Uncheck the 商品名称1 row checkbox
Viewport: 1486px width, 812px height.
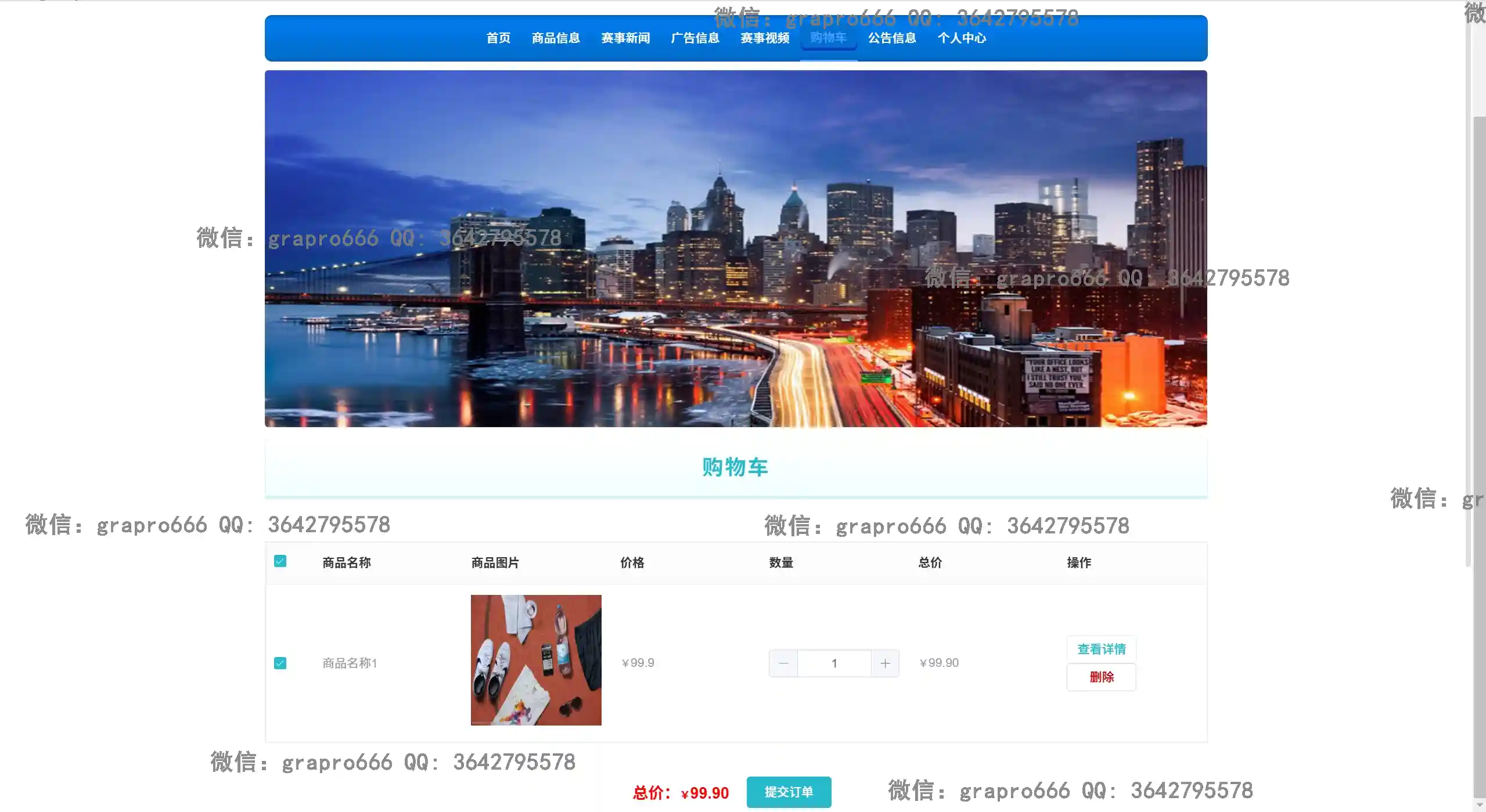pyautogui.click(x=280, y=663)
